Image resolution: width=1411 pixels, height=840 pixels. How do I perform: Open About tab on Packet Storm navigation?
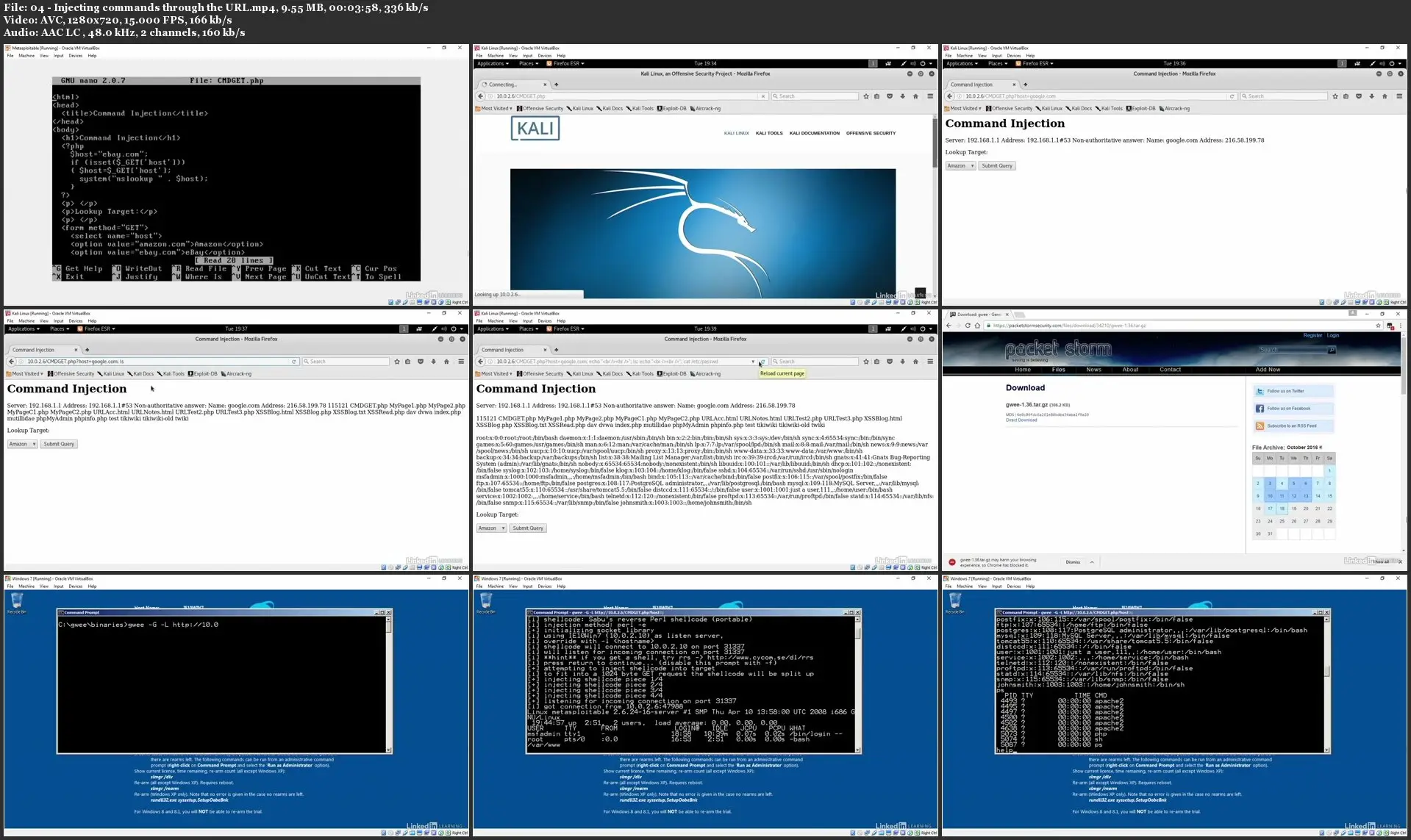click(x=1130, y=370)
